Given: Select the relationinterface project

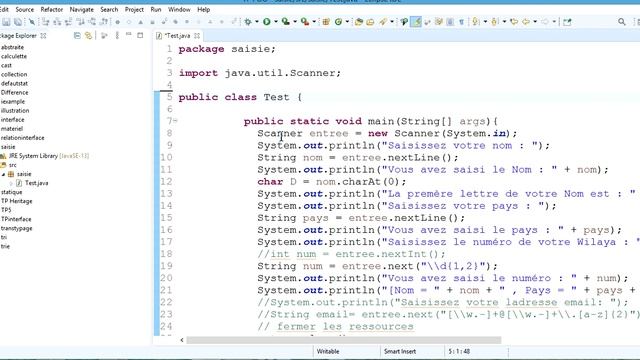Looking at the screenshot, I should pyautogui.click(x=22, y=138).
